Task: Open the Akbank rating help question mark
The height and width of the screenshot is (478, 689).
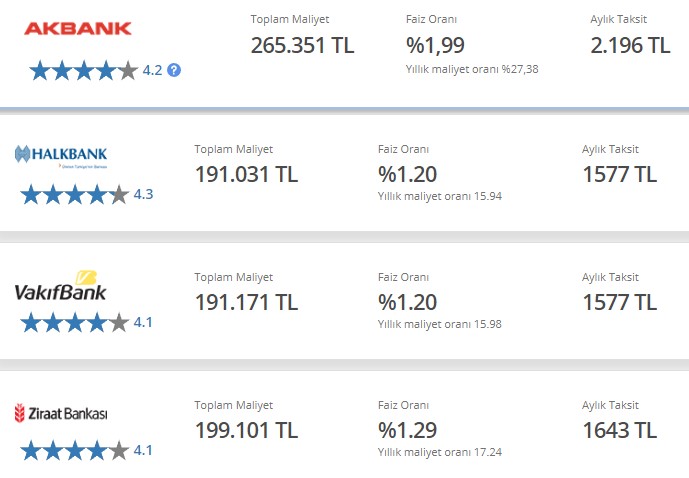Action: [x=174, y=70]
